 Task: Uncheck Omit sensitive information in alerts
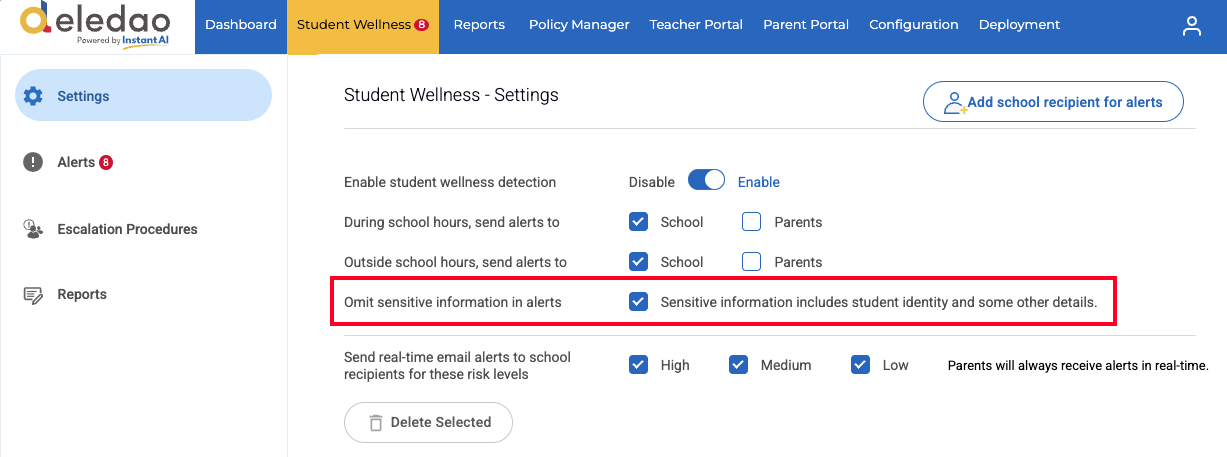639,302
